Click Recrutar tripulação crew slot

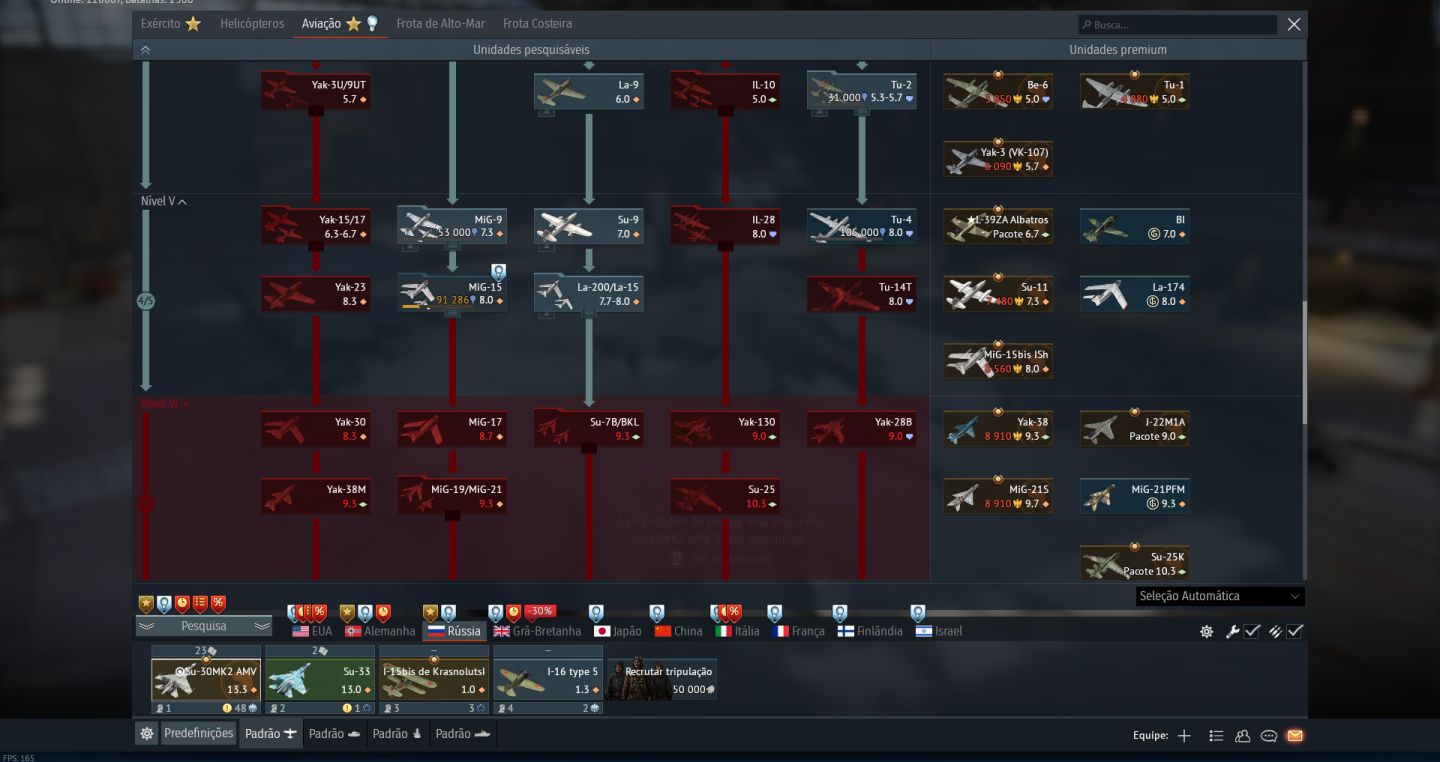pos(662,679)
